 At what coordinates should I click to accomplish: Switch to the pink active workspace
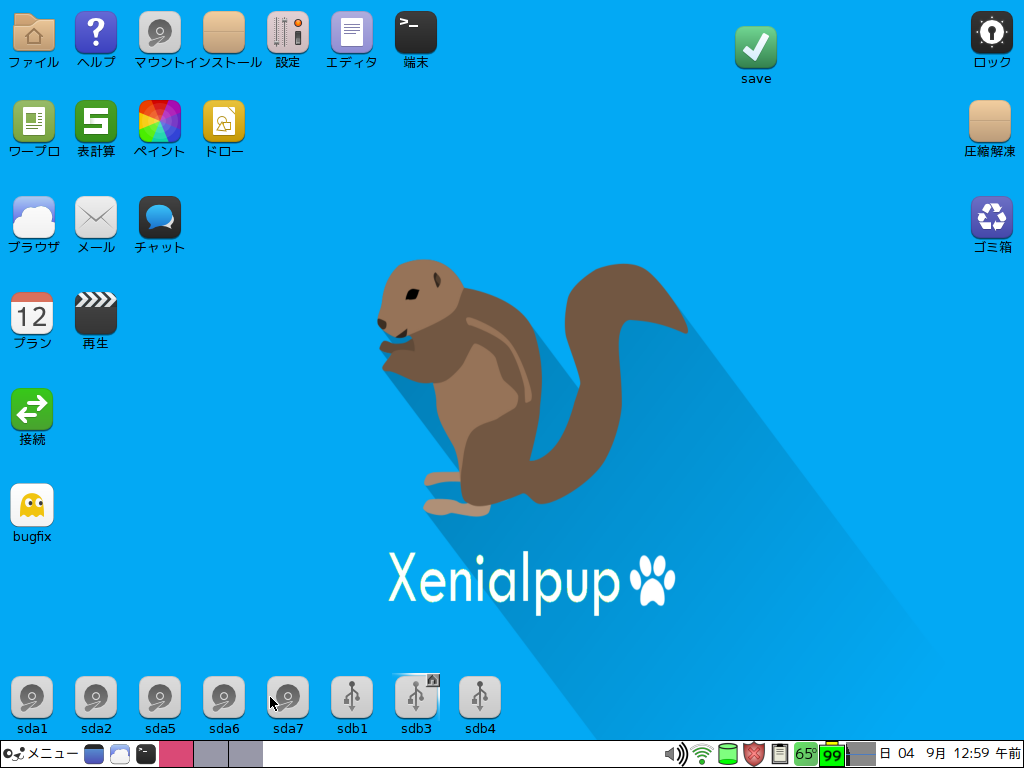coord(176,754)
